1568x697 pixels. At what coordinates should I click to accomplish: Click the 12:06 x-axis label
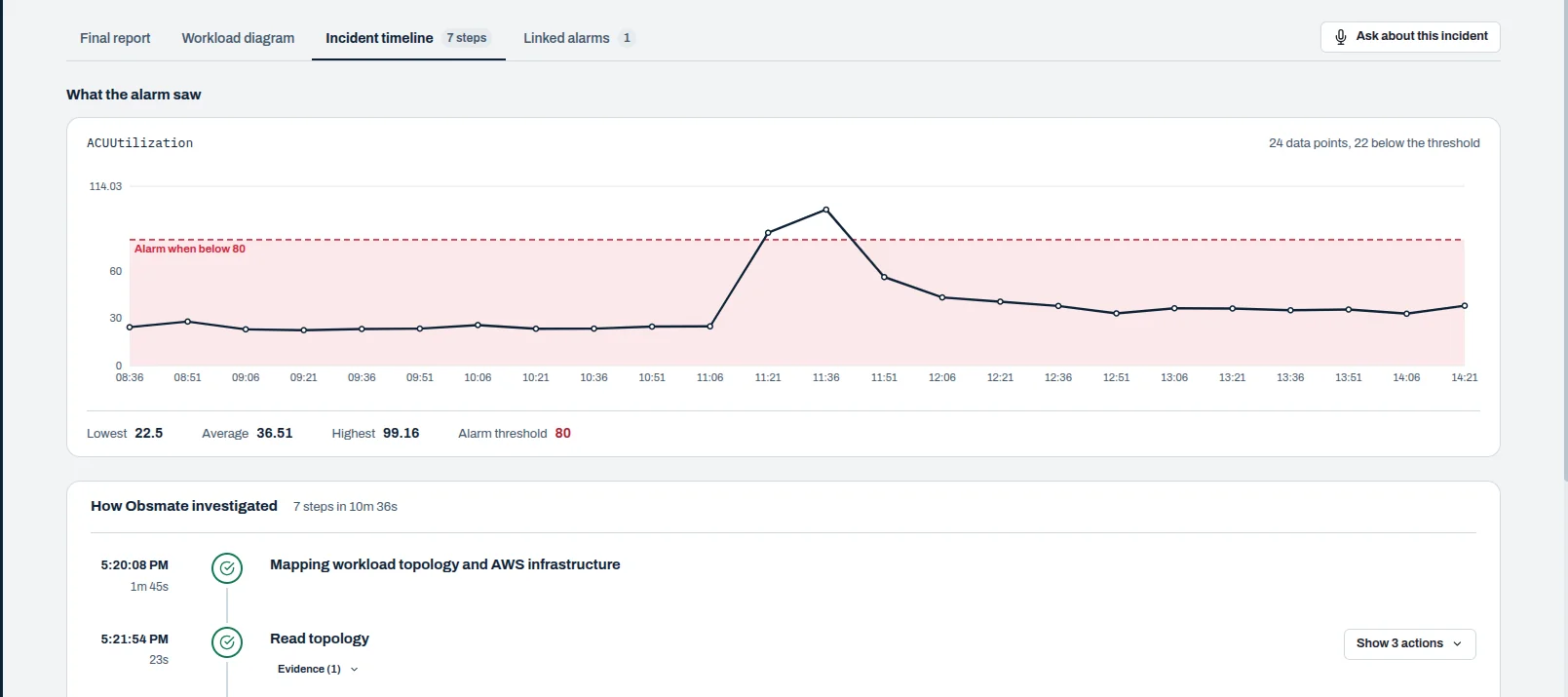tap(942, 377)
